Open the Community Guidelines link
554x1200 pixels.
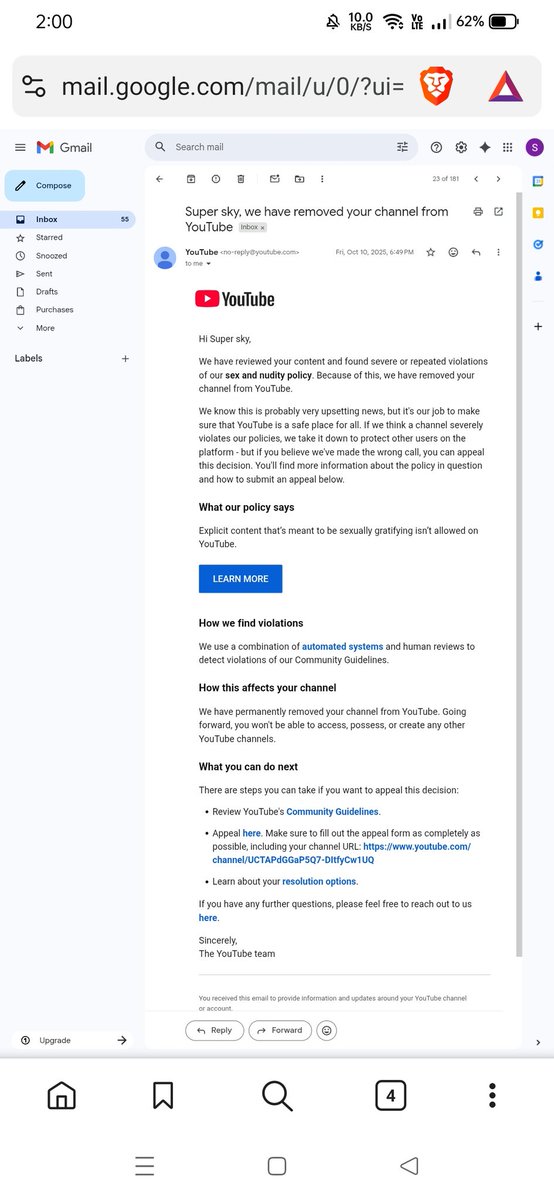333,812
